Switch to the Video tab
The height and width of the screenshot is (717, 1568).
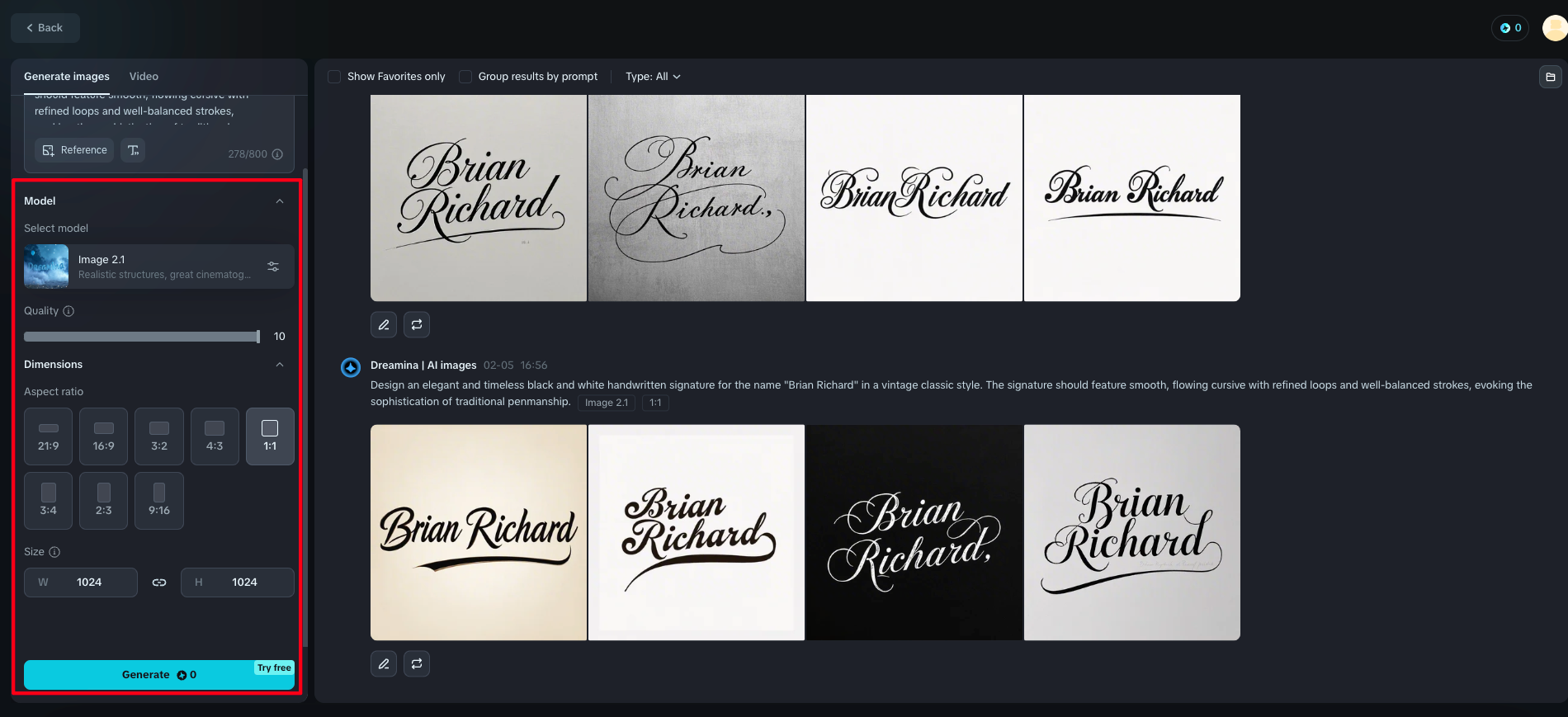coord(144,77)
